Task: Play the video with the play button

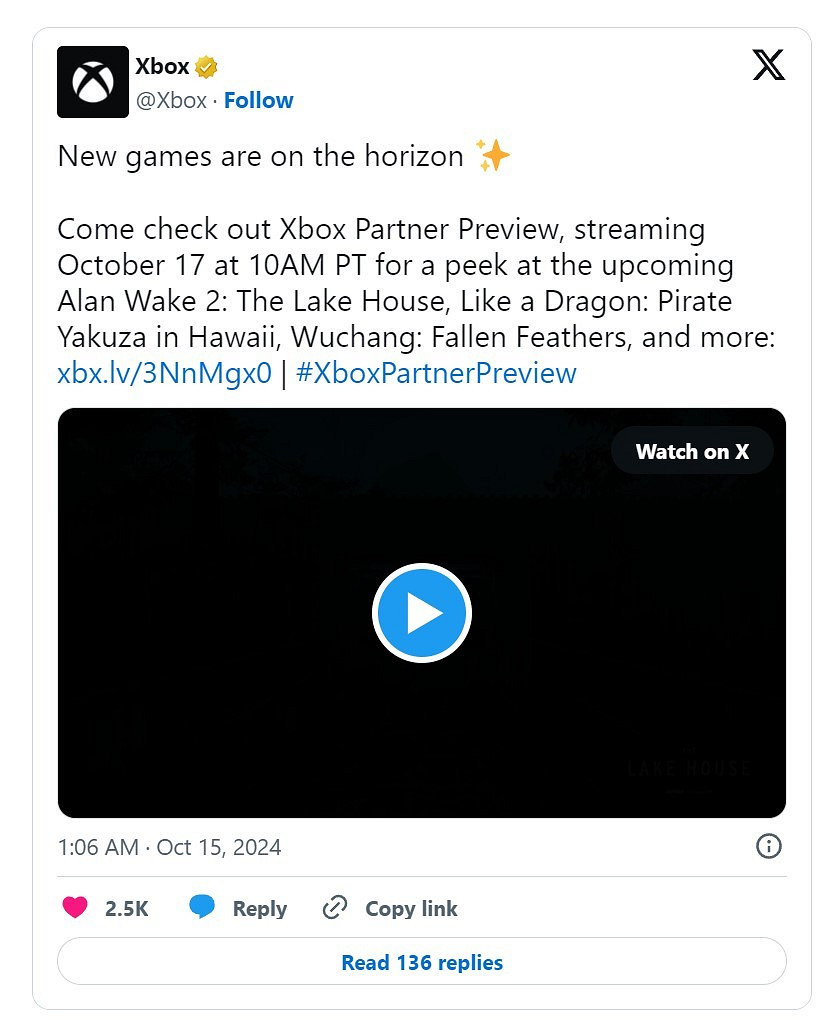Action: tap(421, 612)
